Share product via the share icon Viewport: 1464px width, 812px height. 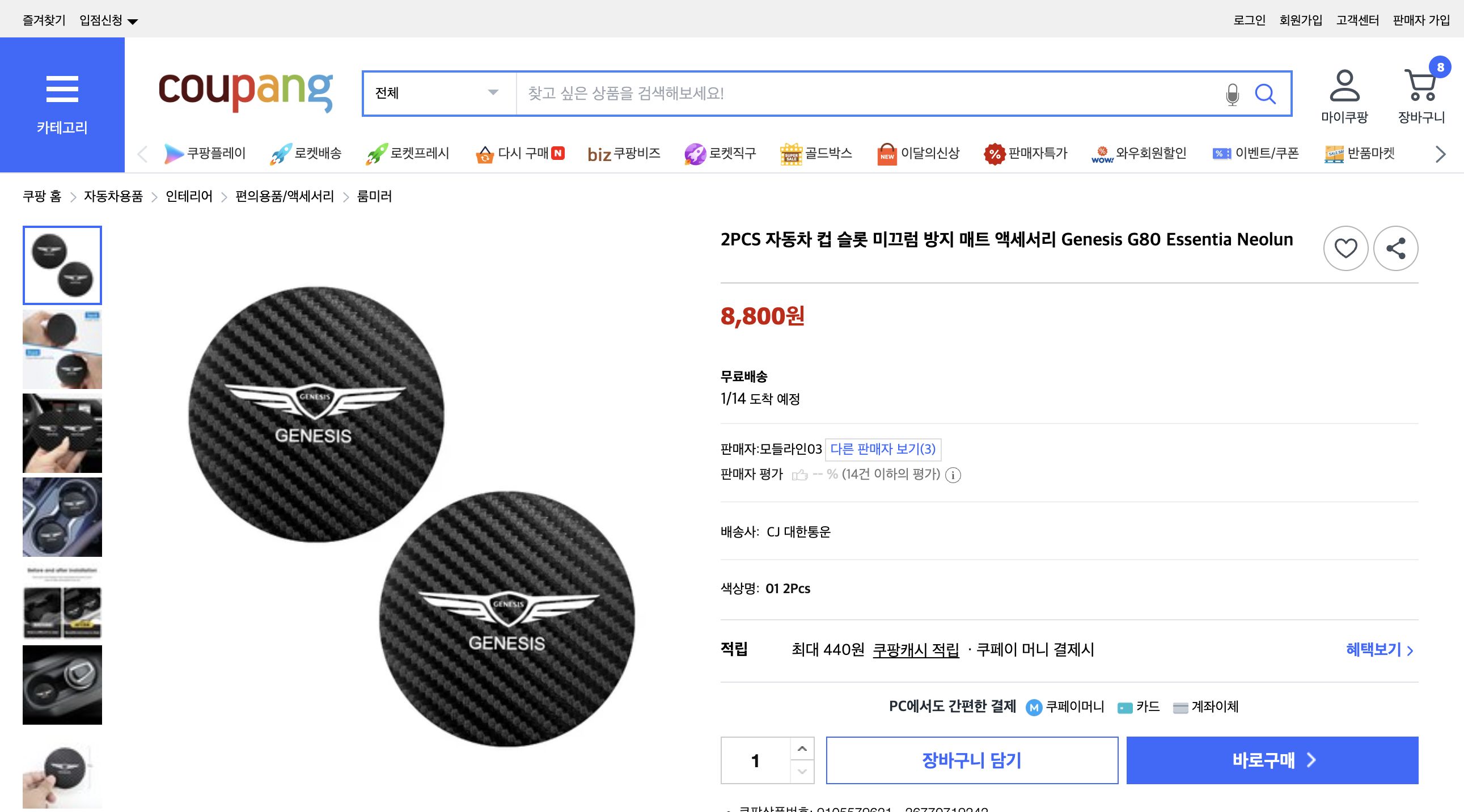(1395, 248)
